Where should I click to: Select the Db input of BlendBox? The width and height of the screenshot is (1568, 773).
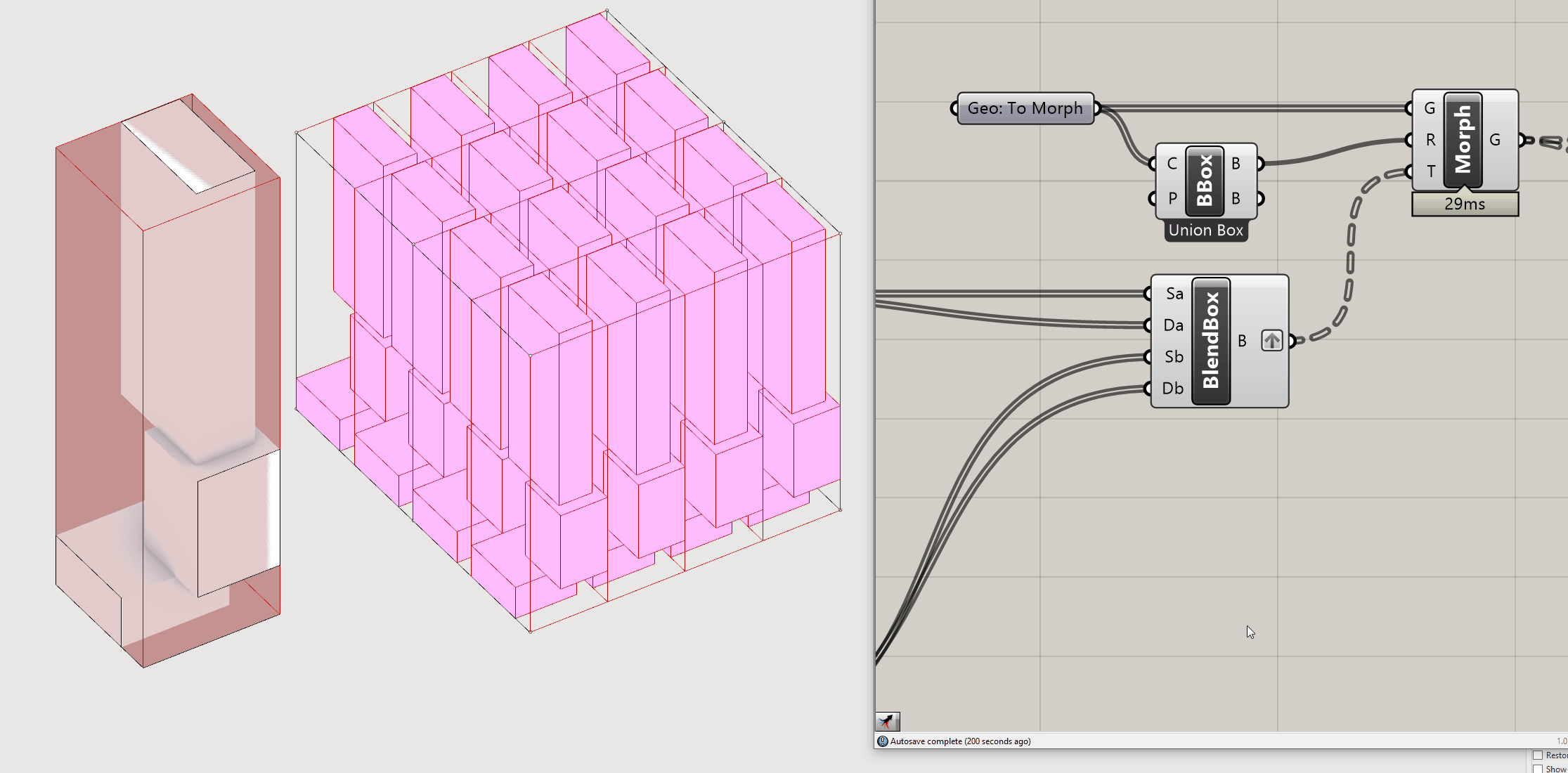pyautogui.click(x=1172, y=389)
